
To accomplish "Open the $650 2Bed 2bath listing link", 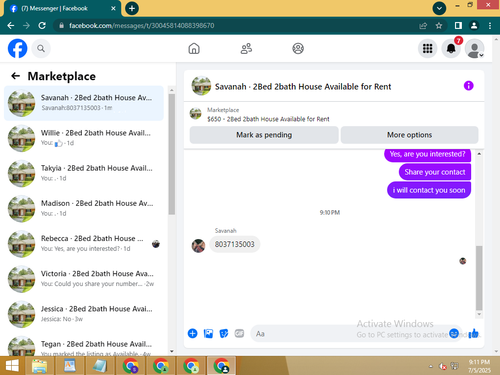I will point(268,119).
